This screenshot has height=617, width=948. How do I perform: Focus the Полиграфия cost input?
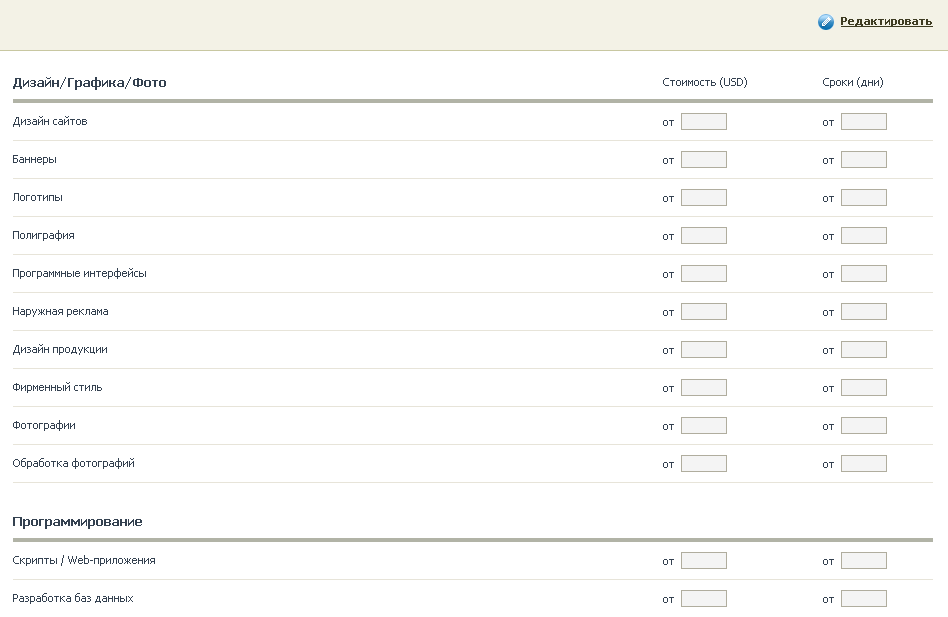click(704, 236)
